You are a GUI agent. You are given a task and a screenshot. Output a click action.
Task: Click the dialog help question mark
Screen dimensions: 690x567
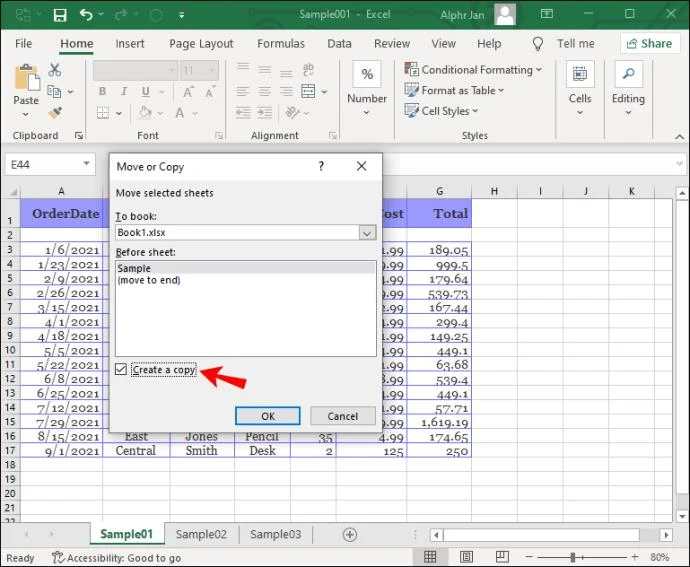(321, 166)
